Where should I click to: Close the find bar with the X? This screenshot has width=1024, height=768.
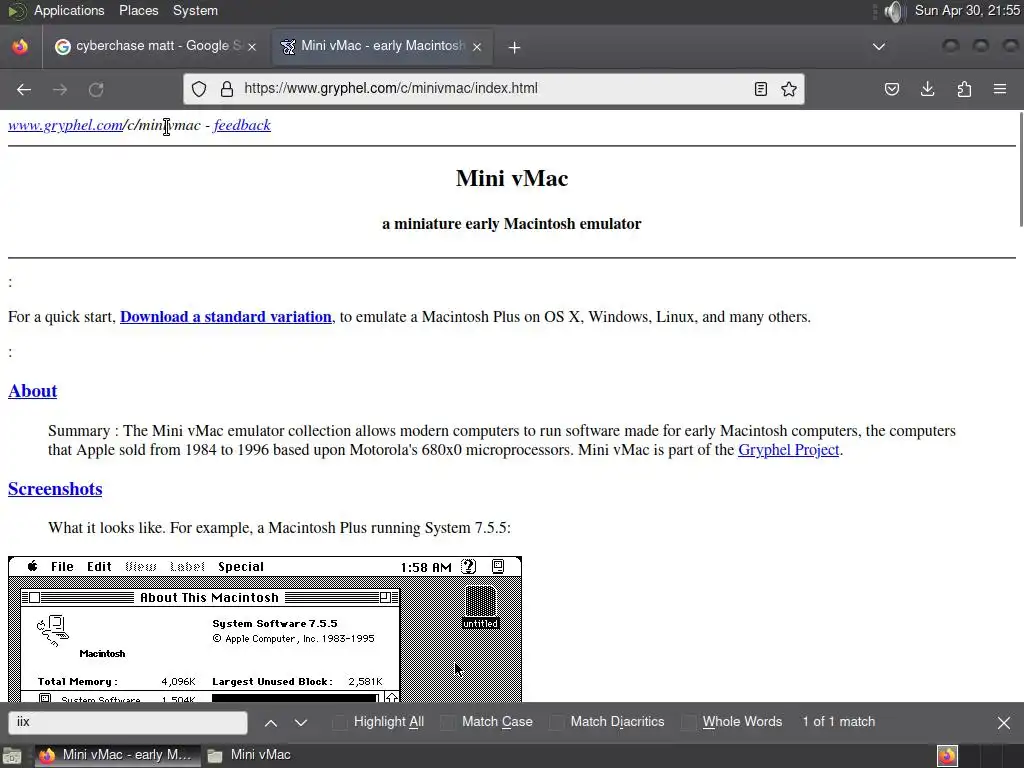(1004, 723)
